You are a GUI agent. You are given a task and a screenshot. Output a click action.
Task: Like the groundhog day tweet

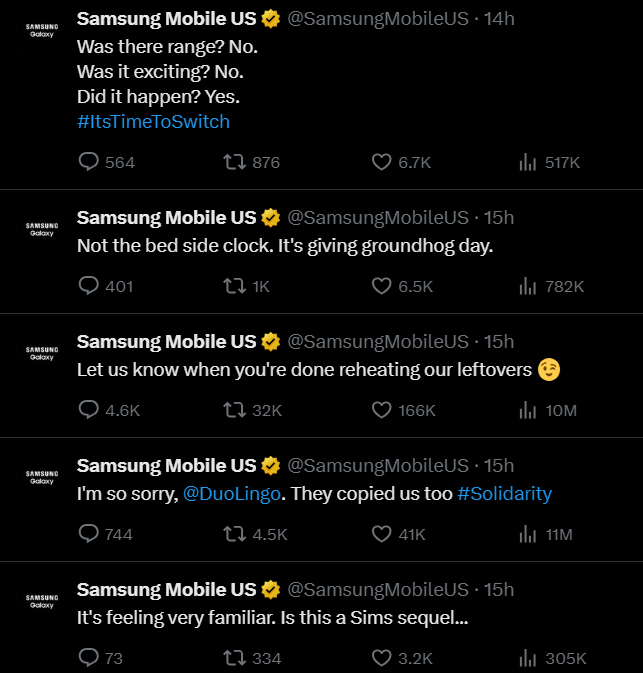[382, 286]
